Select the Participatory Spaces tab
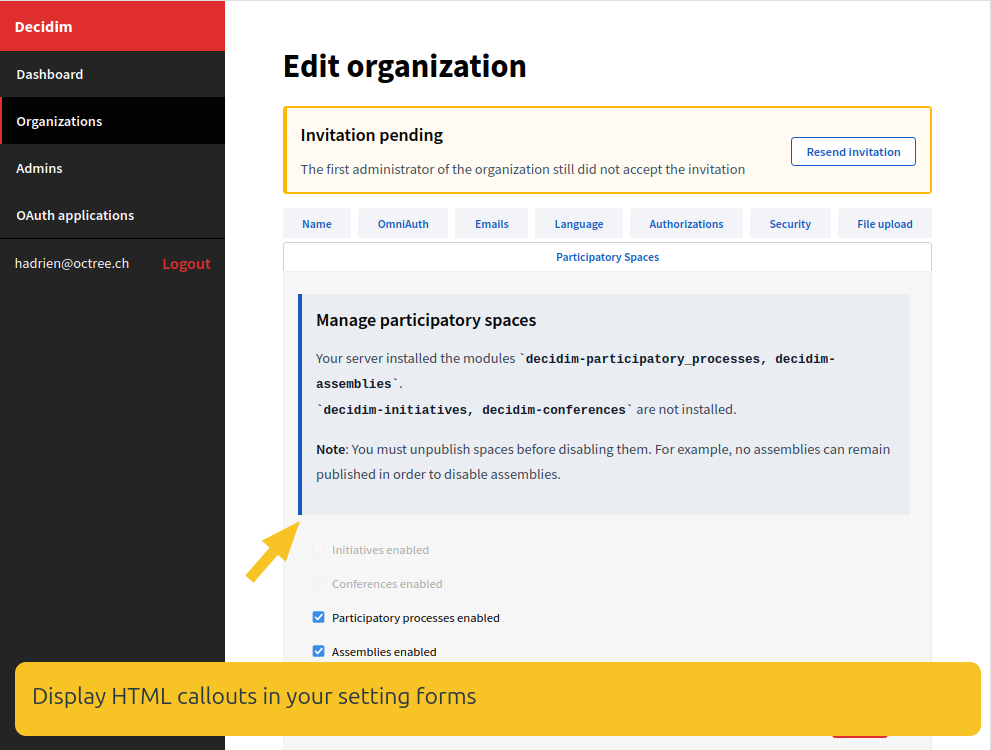991x750 pixels. (x=607, y=257)
